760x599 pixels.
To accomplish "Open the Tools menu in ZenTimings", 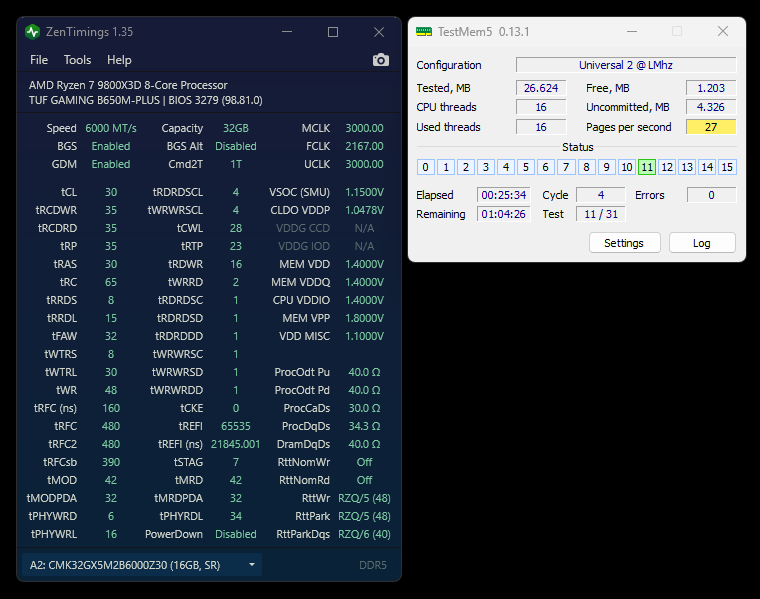I will 78,60.
